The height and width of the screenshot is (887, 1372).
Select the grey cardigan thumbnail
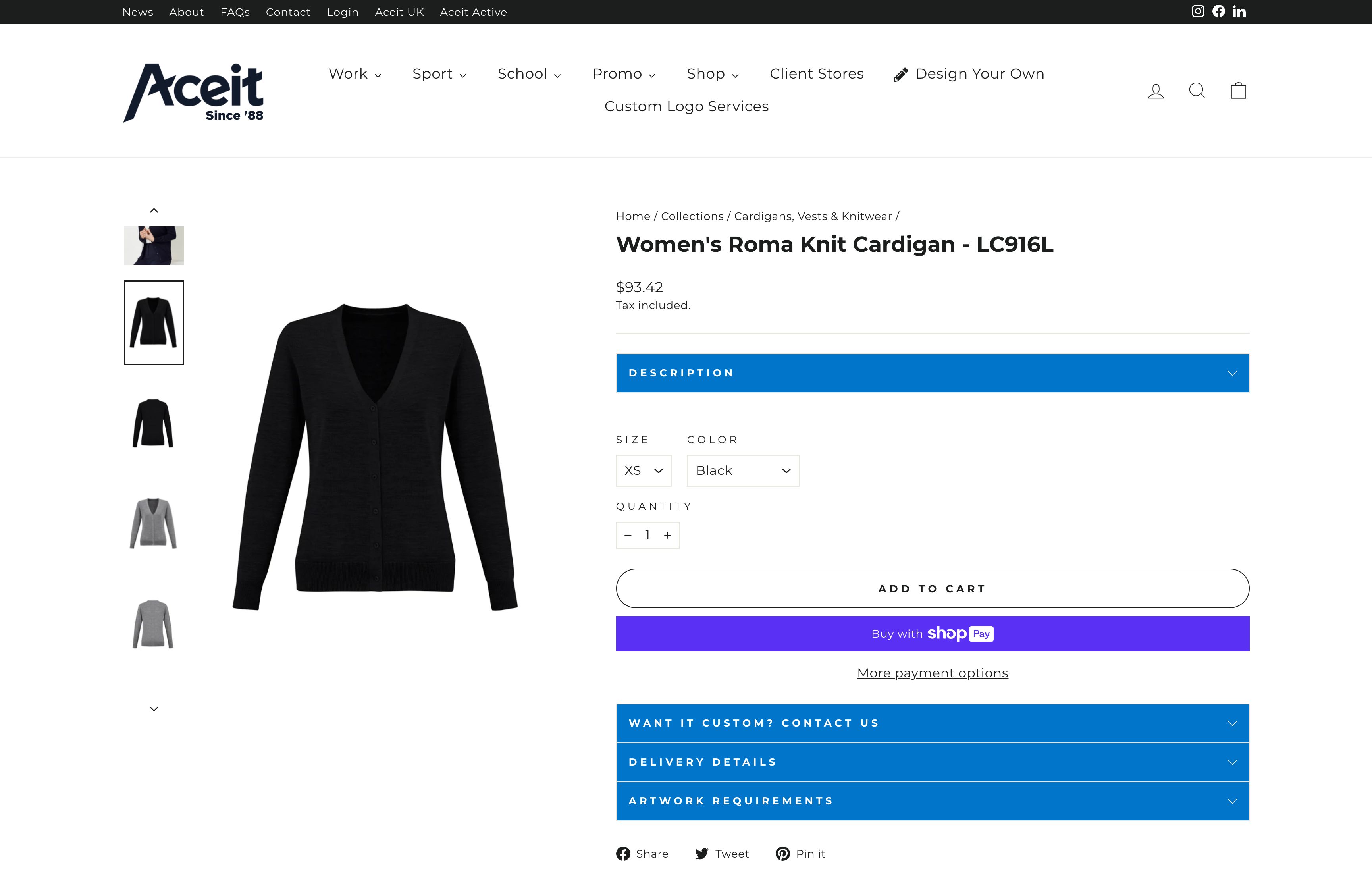(153, 523)
